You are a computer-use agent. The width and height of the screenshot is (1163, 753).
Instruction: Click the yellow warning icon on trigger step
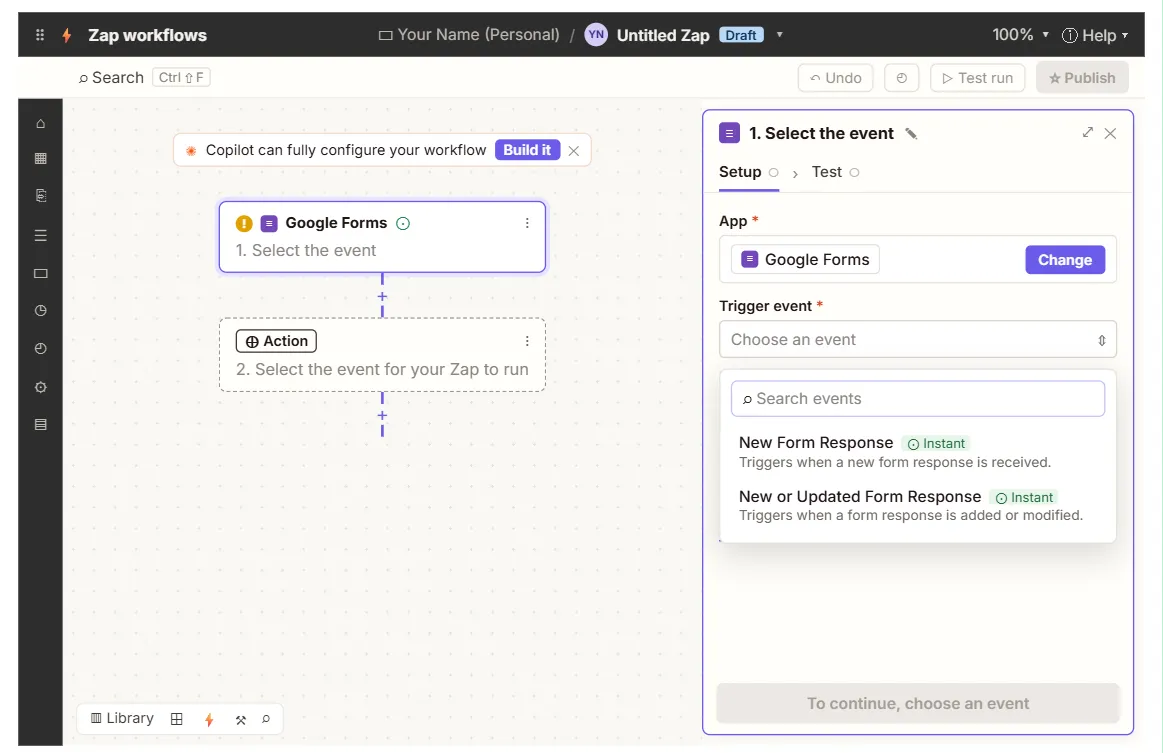[244, 223]
